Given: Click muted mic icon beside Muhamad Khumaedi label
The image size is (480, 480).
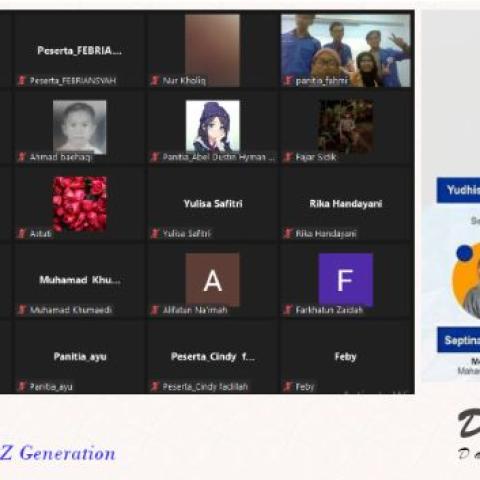Looking at the screenshot, I should [22, 310].
